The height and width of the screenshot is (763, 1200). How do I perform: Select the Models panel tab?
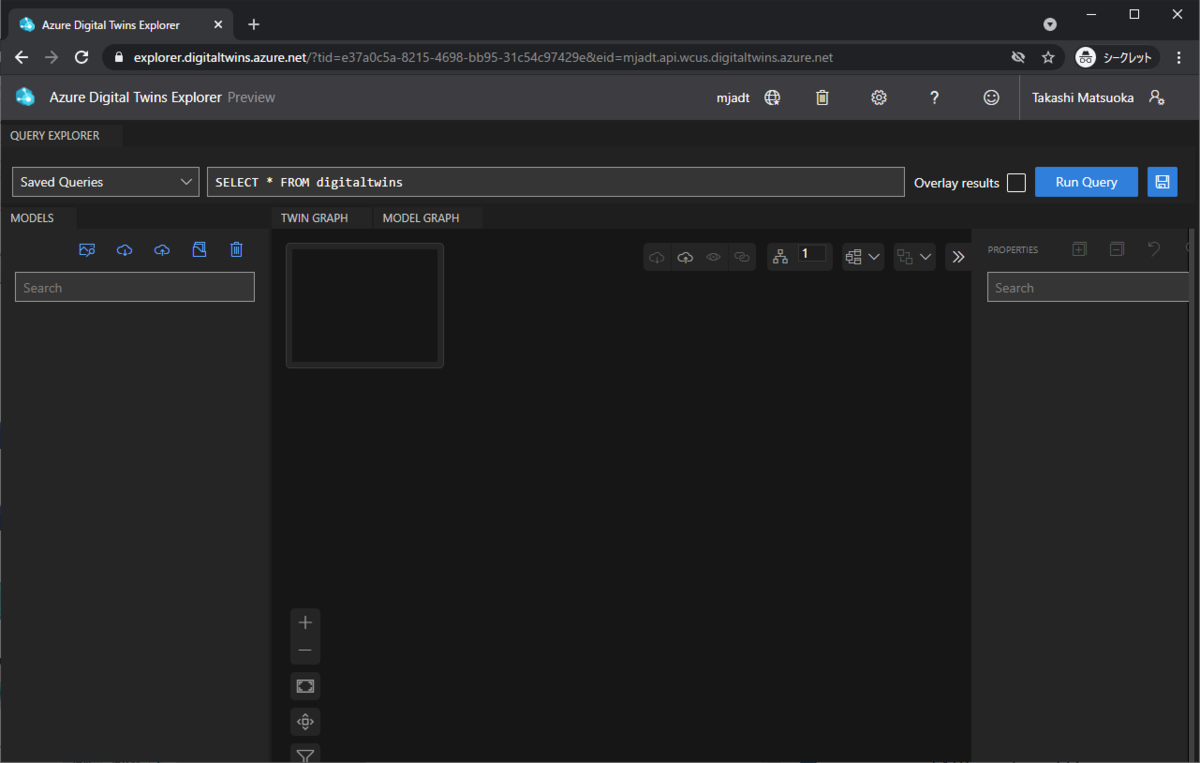pos(32,218)
